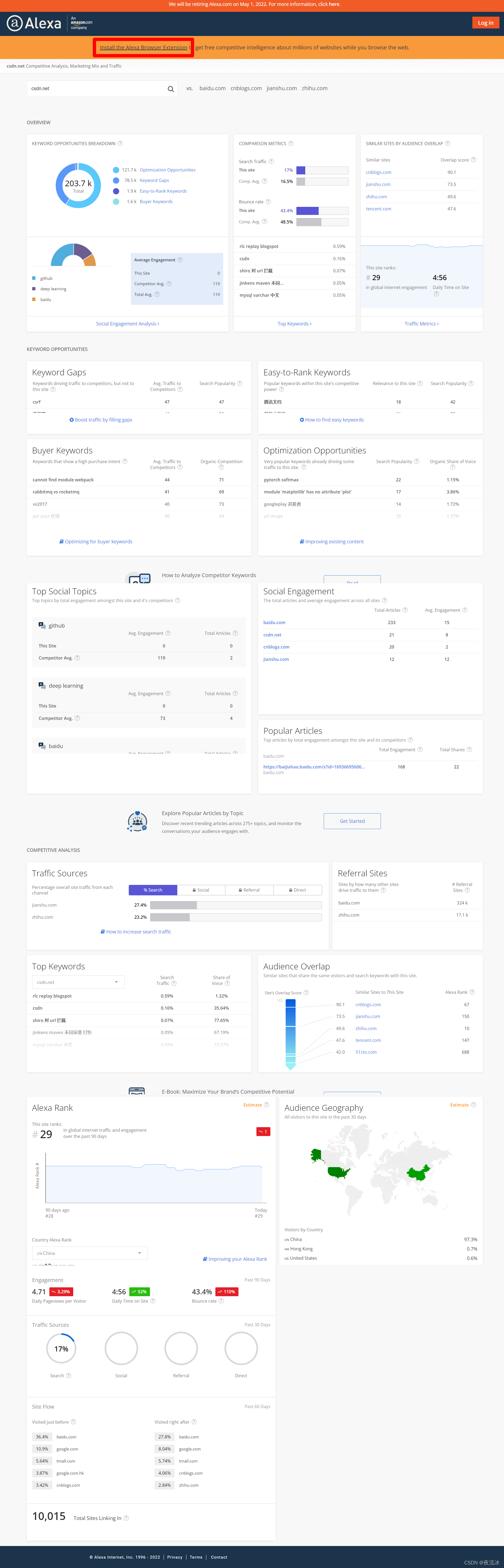Click Improving your Alexa Rank link
The height and width of the screenshot is (1568, 504).
[x=235, y=1259]
